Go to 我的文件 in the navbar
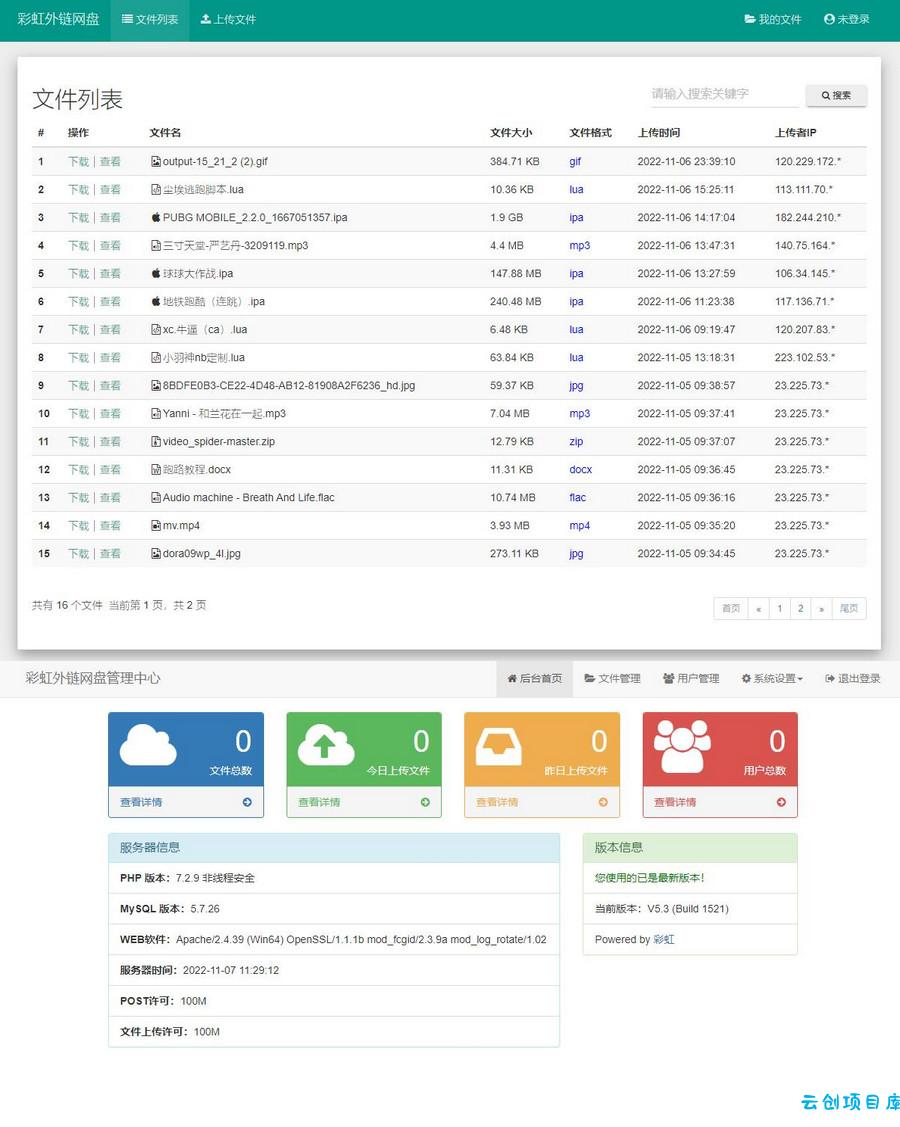This screenshot has width=900, height=1127. pyautogui.click(x=773, y=19)
